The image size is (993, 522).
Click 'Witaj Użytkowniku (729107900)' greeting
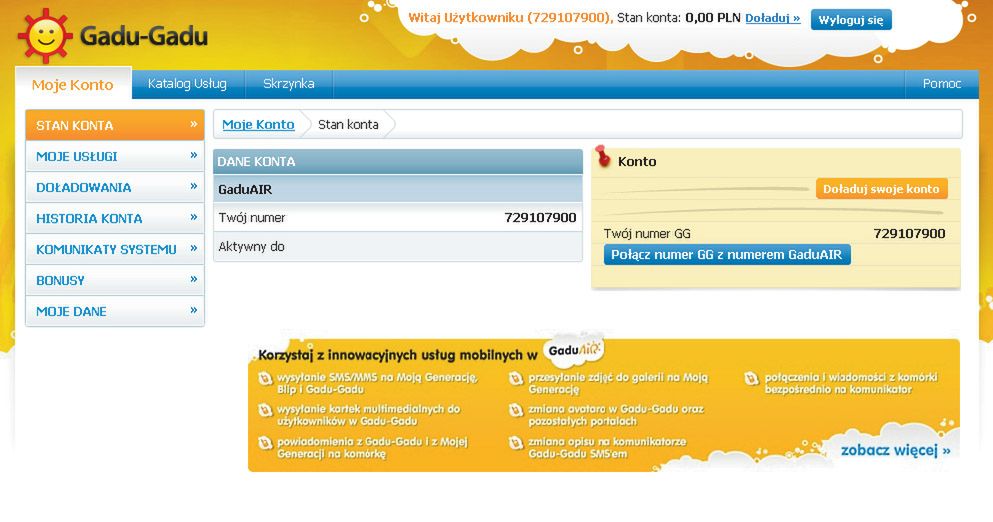coord(510,18)
